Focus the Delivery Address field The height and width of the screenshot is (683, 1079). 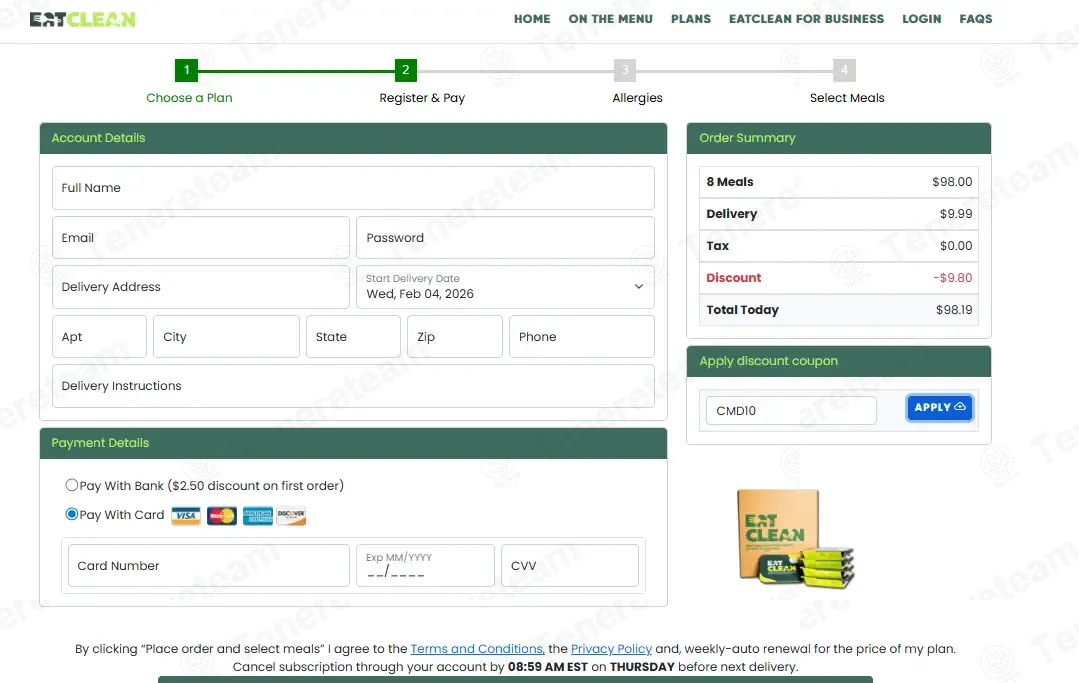pyautogui.click(x=201, y=287)
